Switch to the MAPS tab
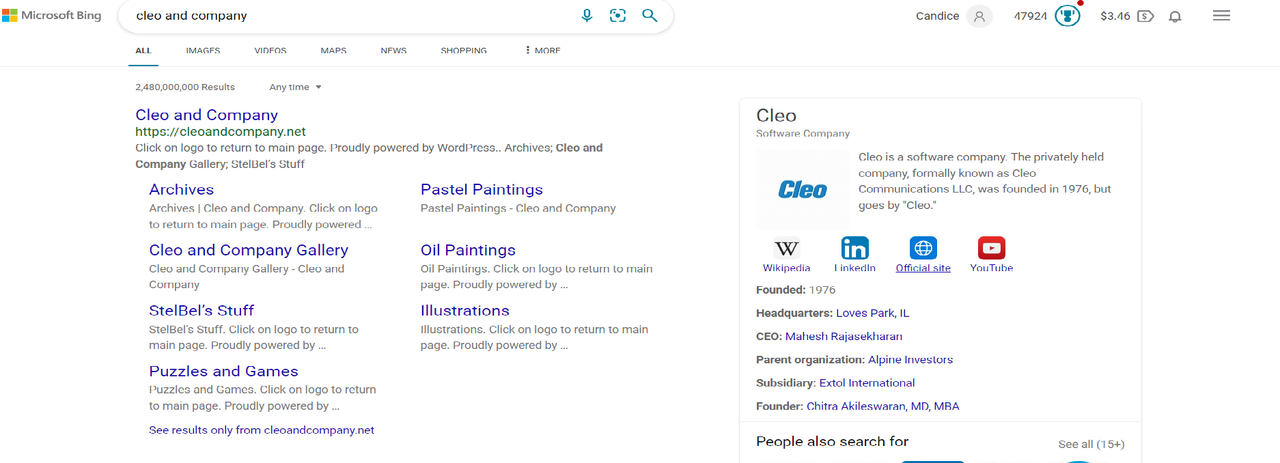 (334, 50)
